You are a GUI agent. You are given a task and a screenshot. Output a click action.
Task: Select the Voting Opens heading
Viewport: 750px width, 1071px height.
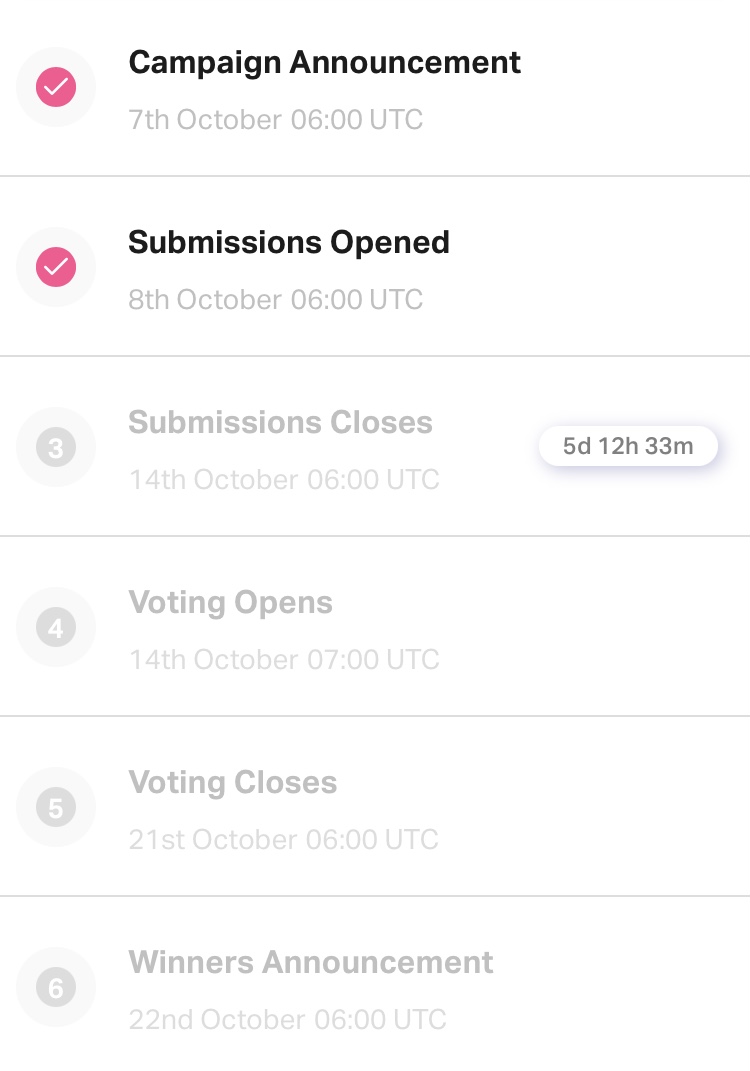(230, 603)
